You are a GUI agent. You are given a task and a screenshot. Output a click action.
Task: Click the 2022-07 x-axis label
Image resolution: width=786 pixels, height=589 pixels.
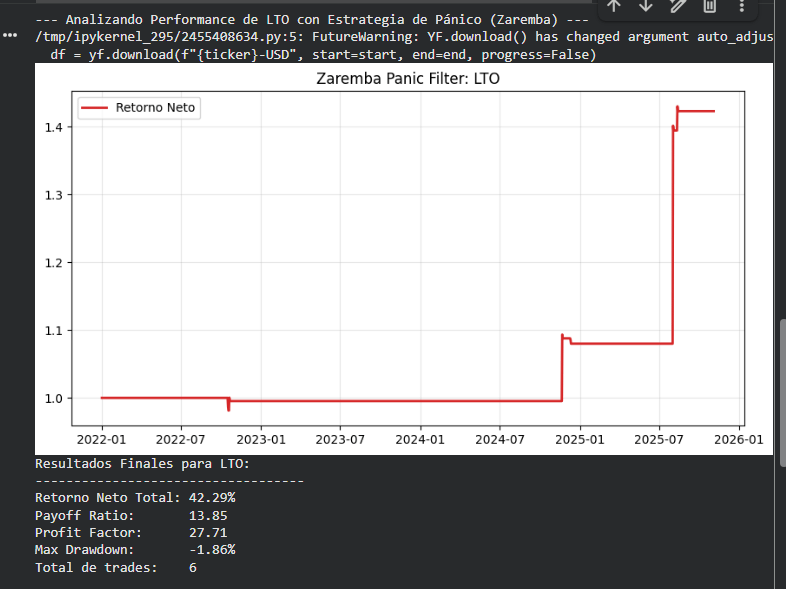point(180,440)
